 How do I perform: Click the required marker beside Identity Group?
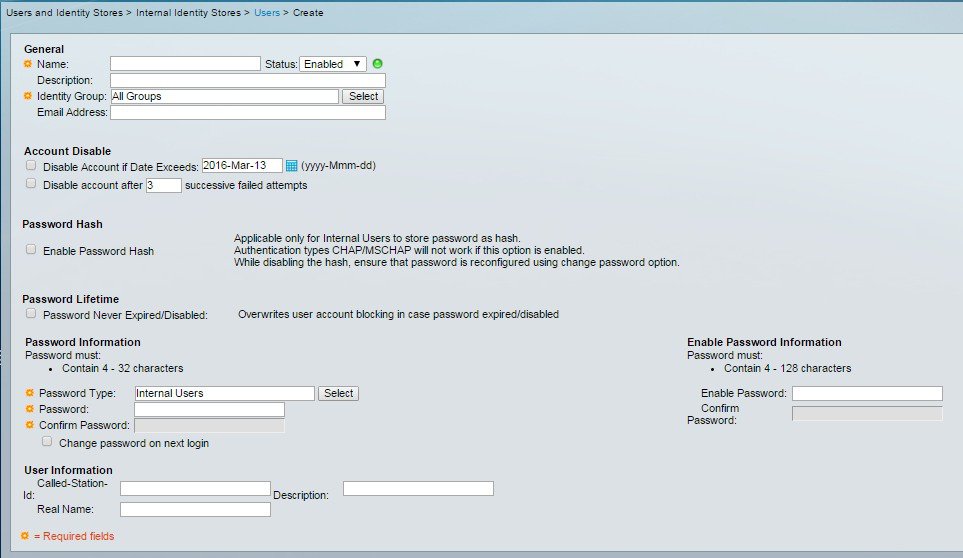click(28, 96)
